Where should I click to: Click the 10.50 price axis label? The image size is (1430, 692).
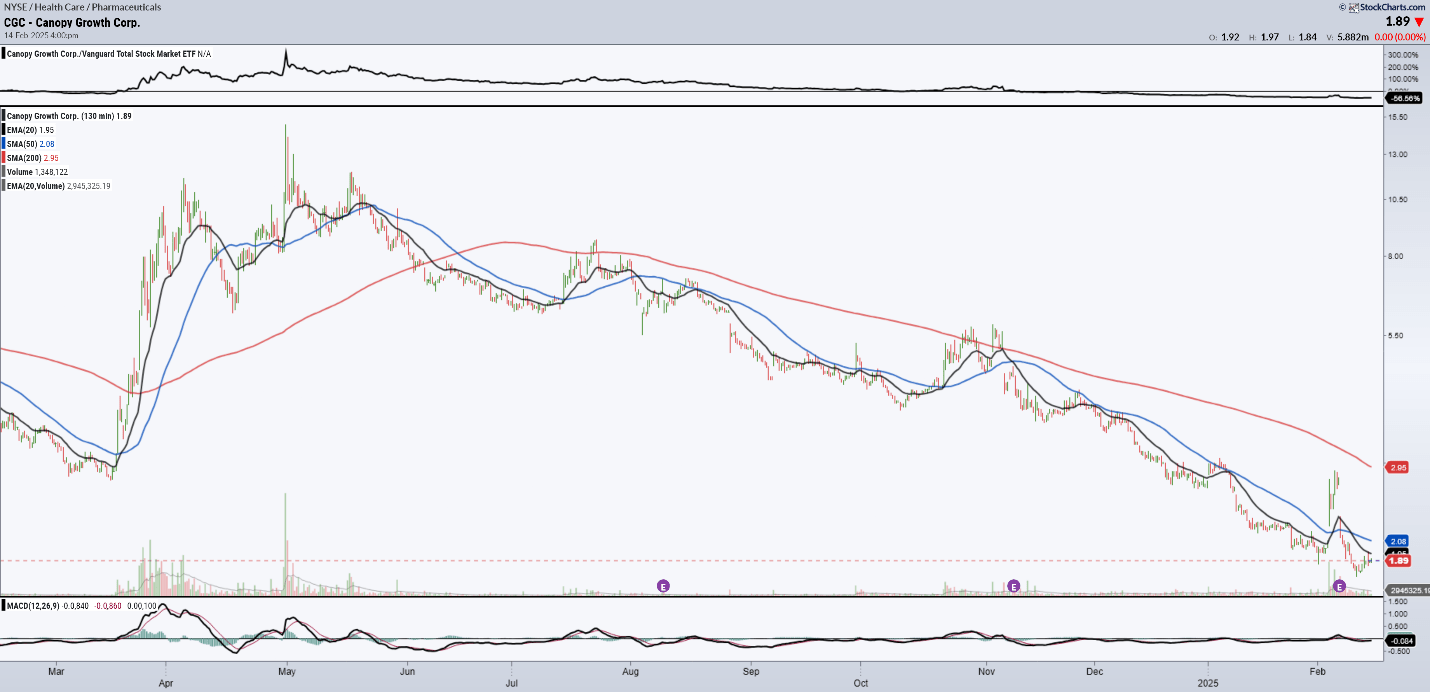pos(1398,199)
